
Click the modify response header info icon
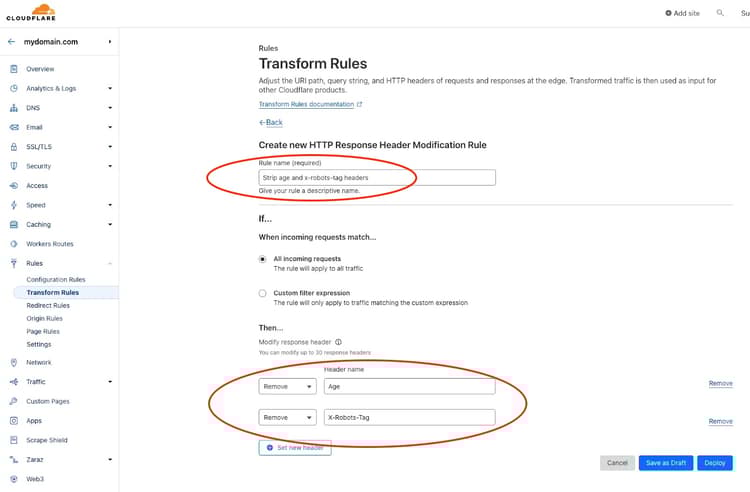tap(338, 342)
